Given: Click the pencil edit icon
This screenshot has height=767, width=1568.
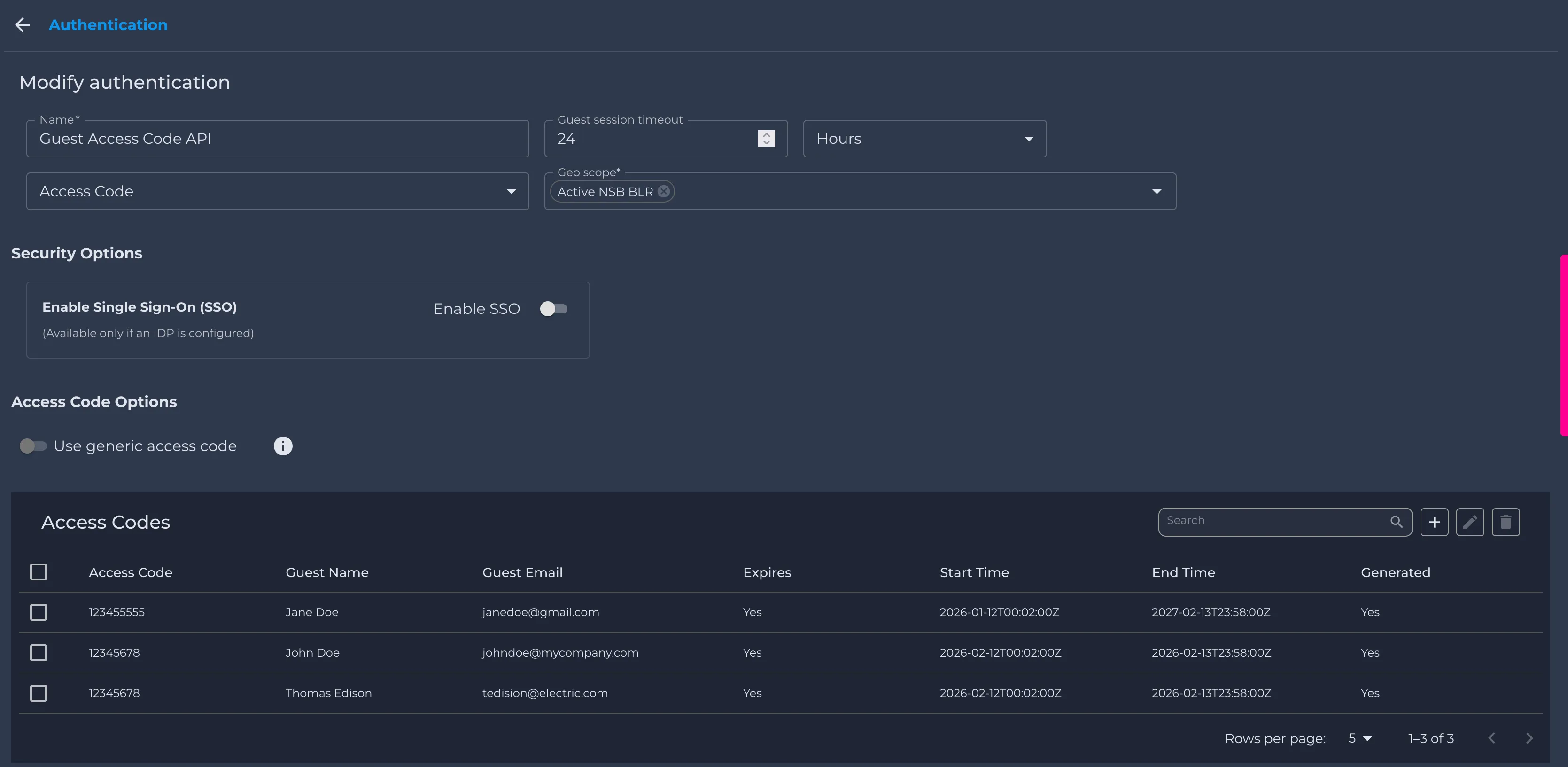Looking at the screenshot, I should tap(1470, 522).
